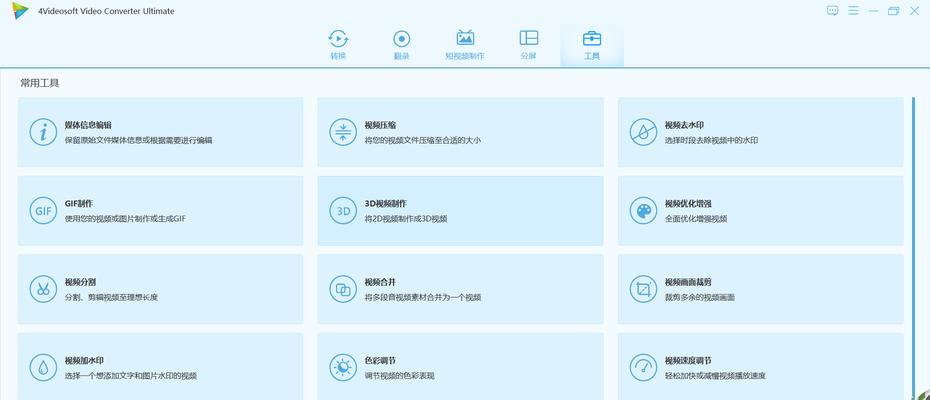930x400 pixels.
Task: Click the 视频画面裁剪 crop icon
Action: 644,289
